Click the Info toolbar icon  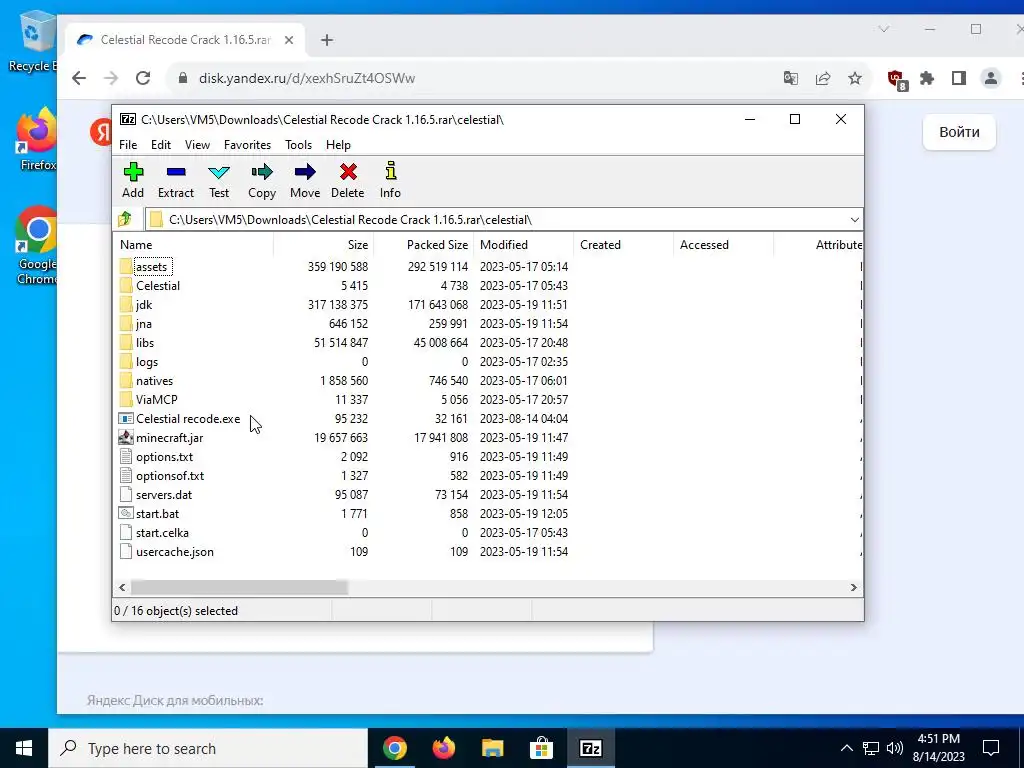coord(391,170)
